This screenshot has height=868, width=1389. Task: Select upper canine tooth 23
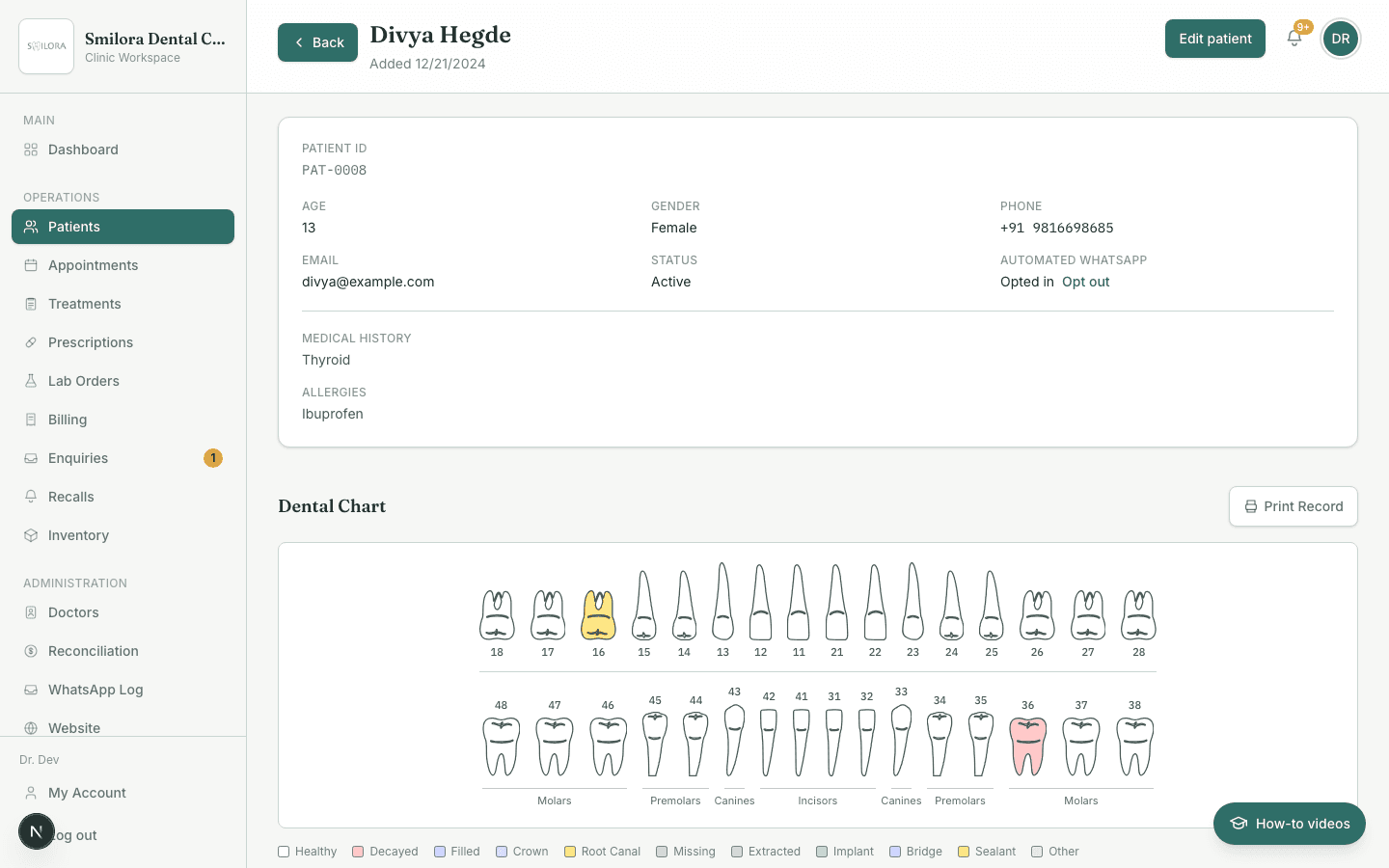(x=913, y=602)
